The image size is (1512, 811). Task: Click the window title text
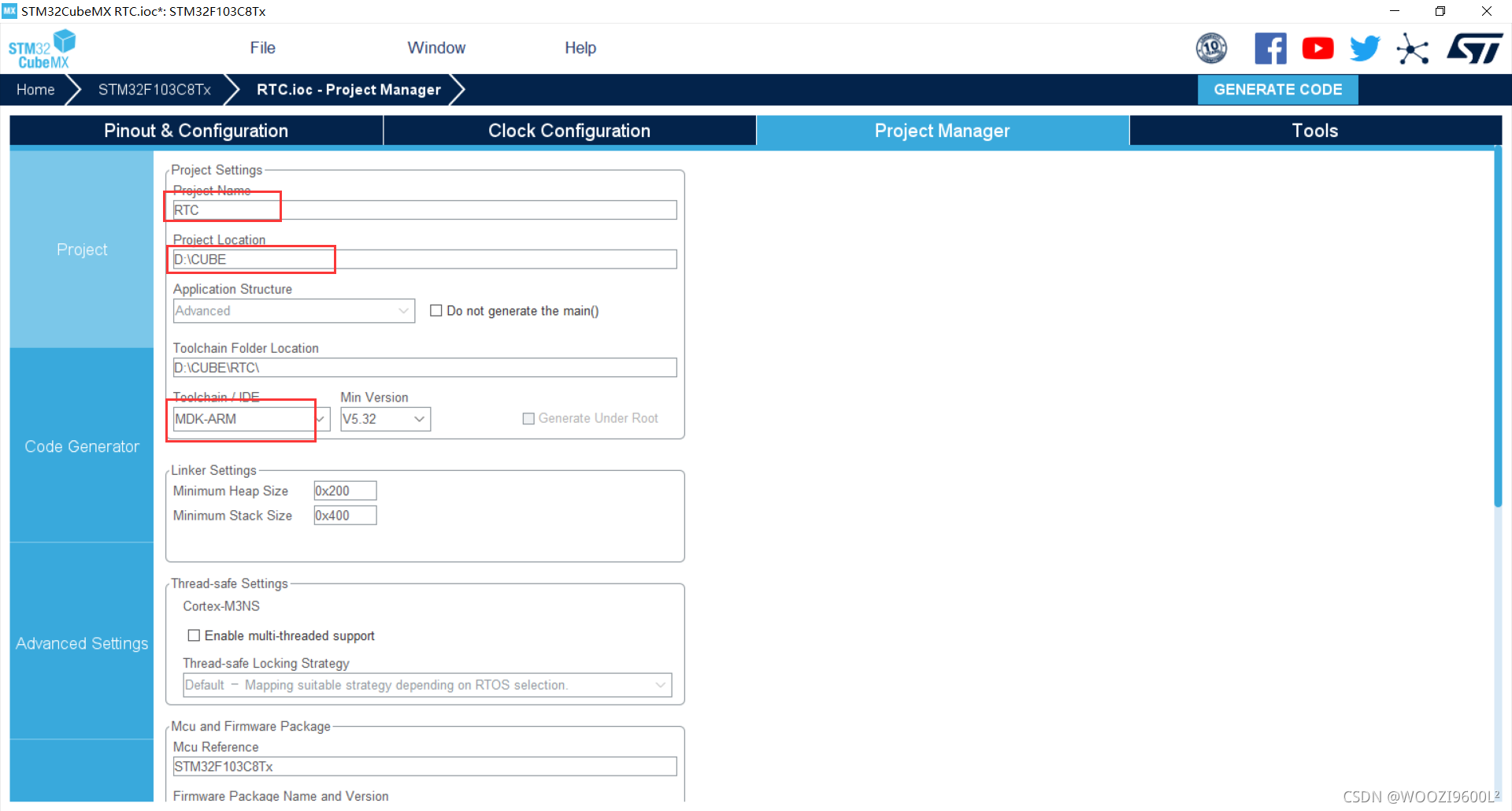click(x=143, y=11)
